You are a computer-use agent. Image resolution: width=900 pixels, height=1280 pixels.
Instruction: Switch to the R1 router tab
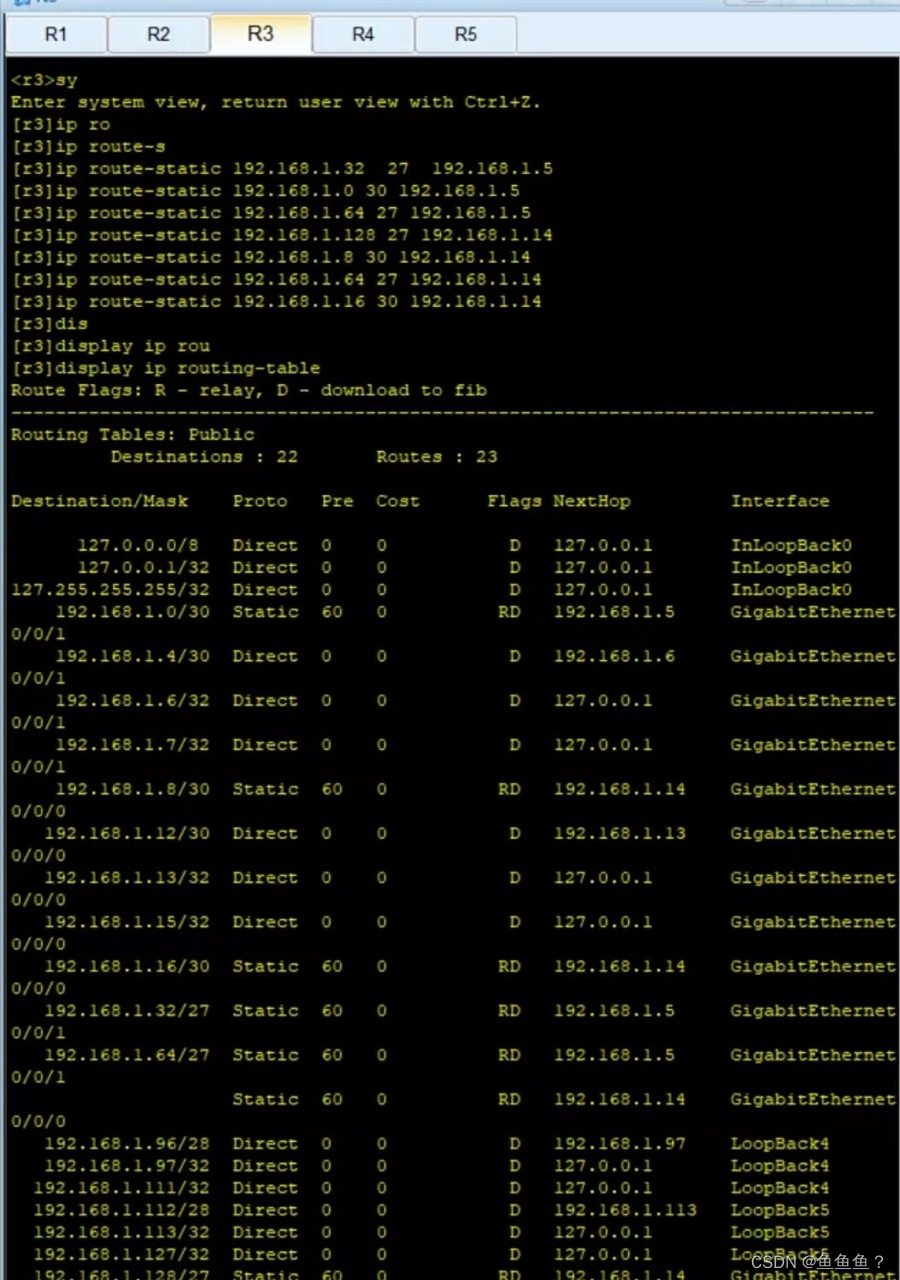point(56,35)
